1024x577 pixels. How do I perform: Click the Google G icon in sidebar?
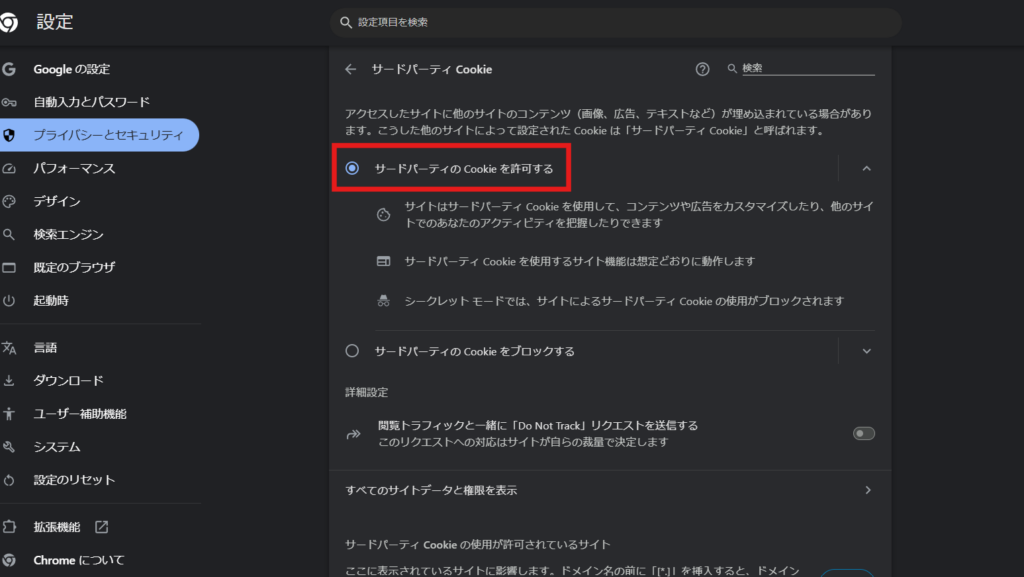coord(8,69)
